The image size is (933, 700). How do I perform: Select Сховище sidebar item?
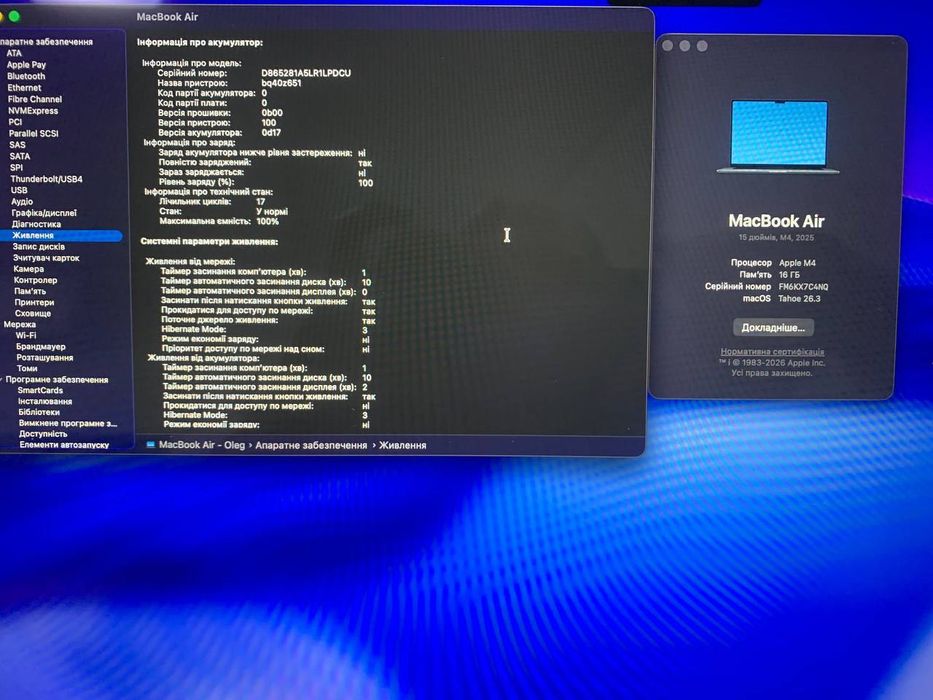[33, 313]
